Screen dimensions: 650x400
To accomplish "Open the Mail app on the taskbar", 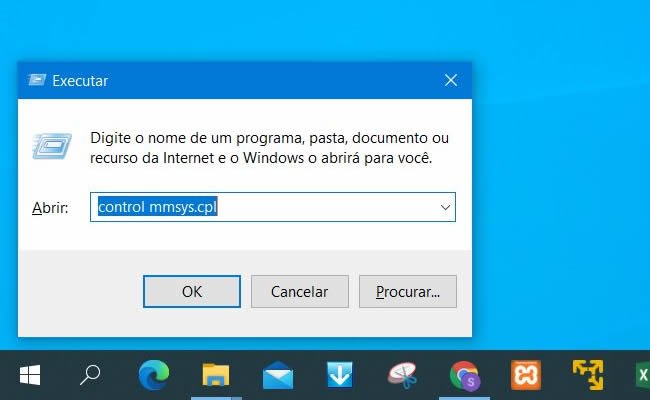I will 278,375.
